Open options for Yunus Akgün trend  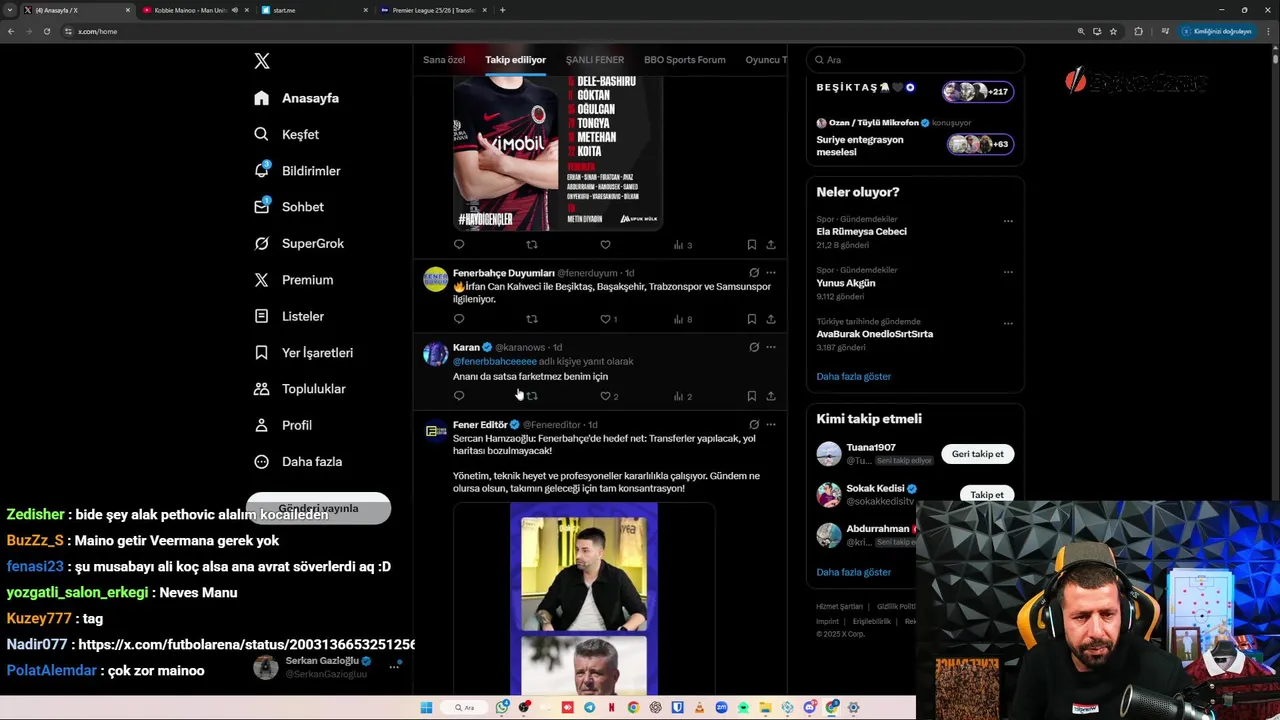[x=1008, y=272]
